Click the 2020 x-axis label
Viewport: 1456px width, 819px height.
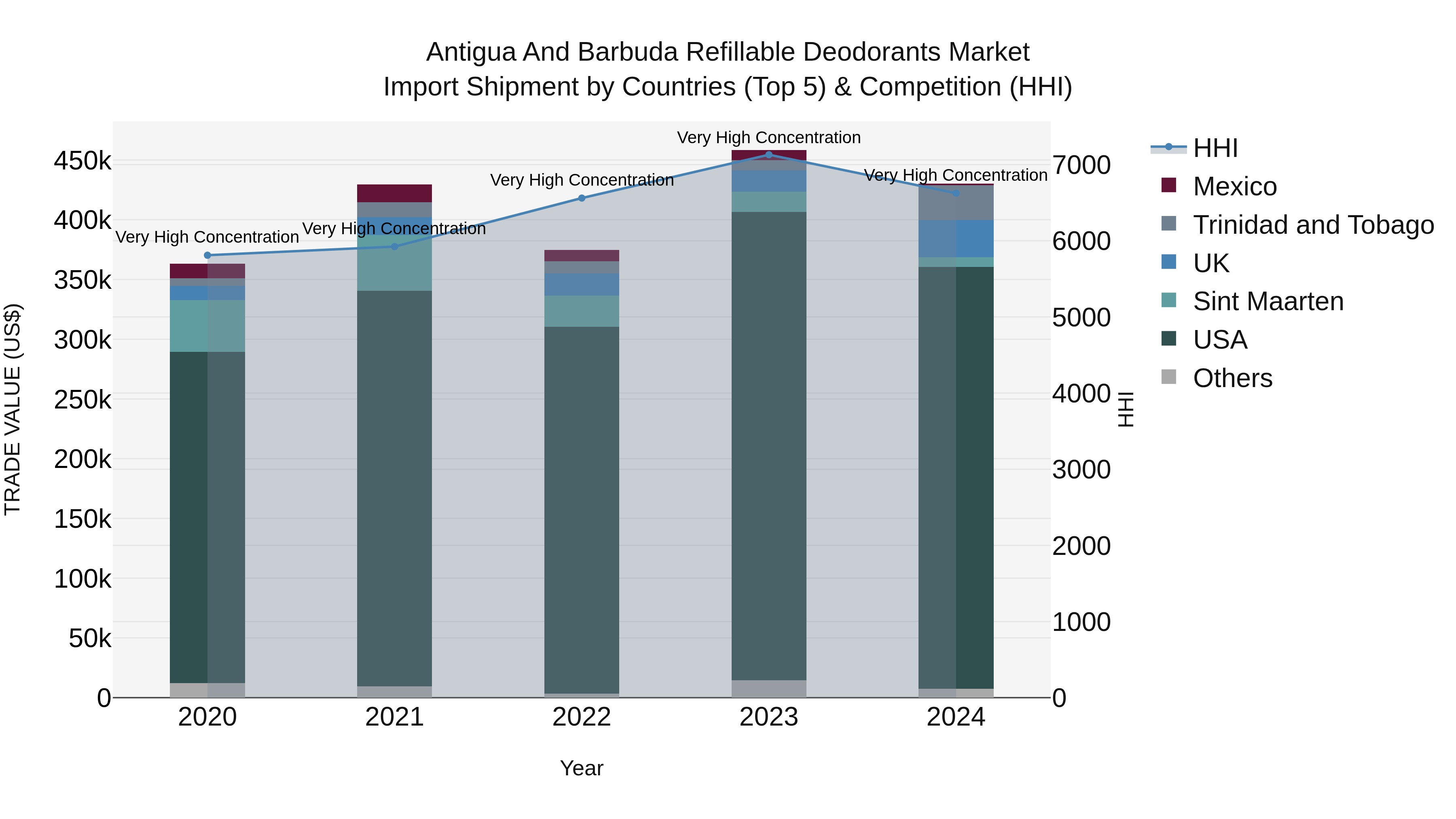point(207,717)
